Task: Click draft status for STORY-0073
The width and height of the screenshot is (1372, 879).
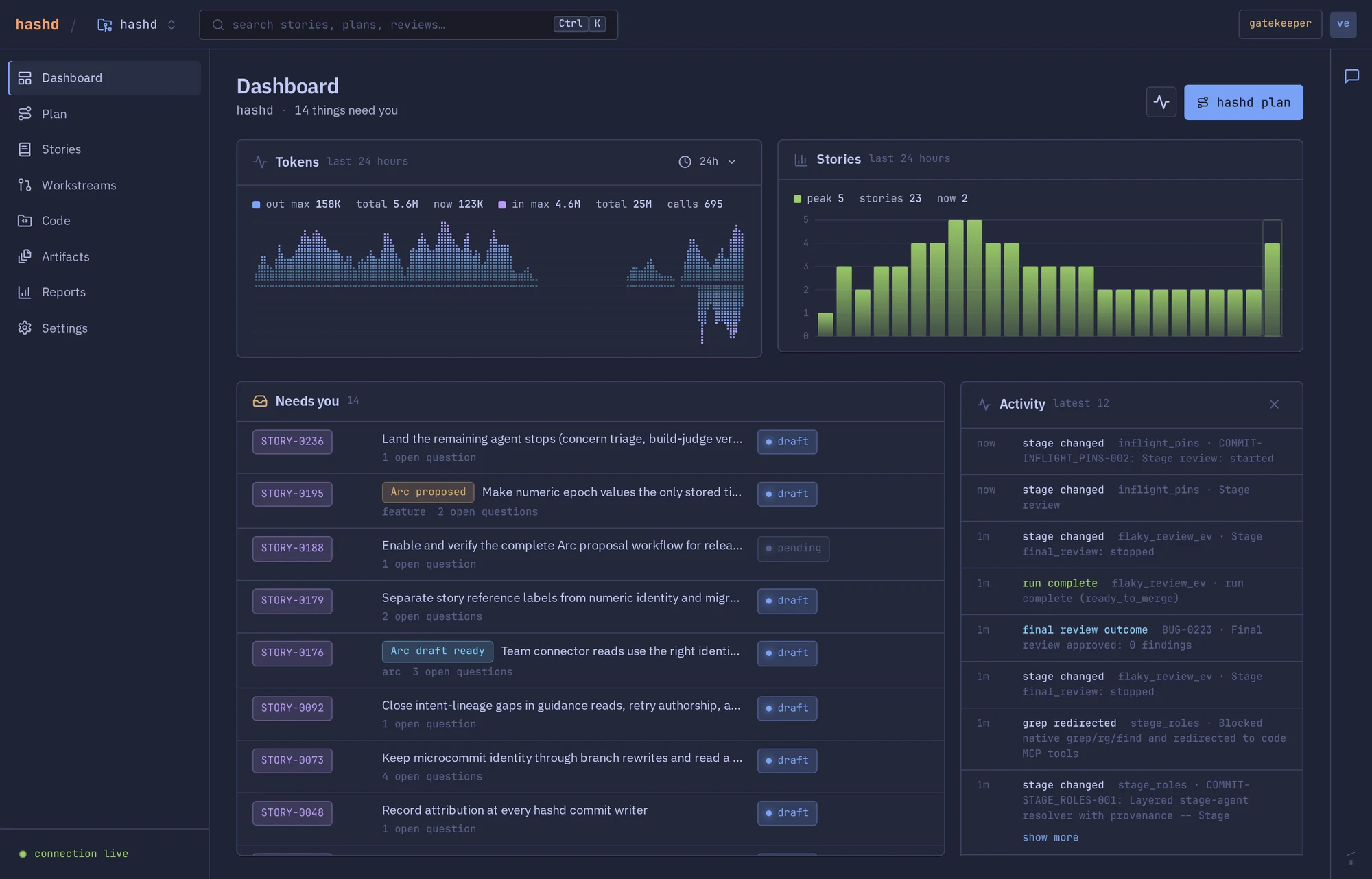Action: [787, 760]
